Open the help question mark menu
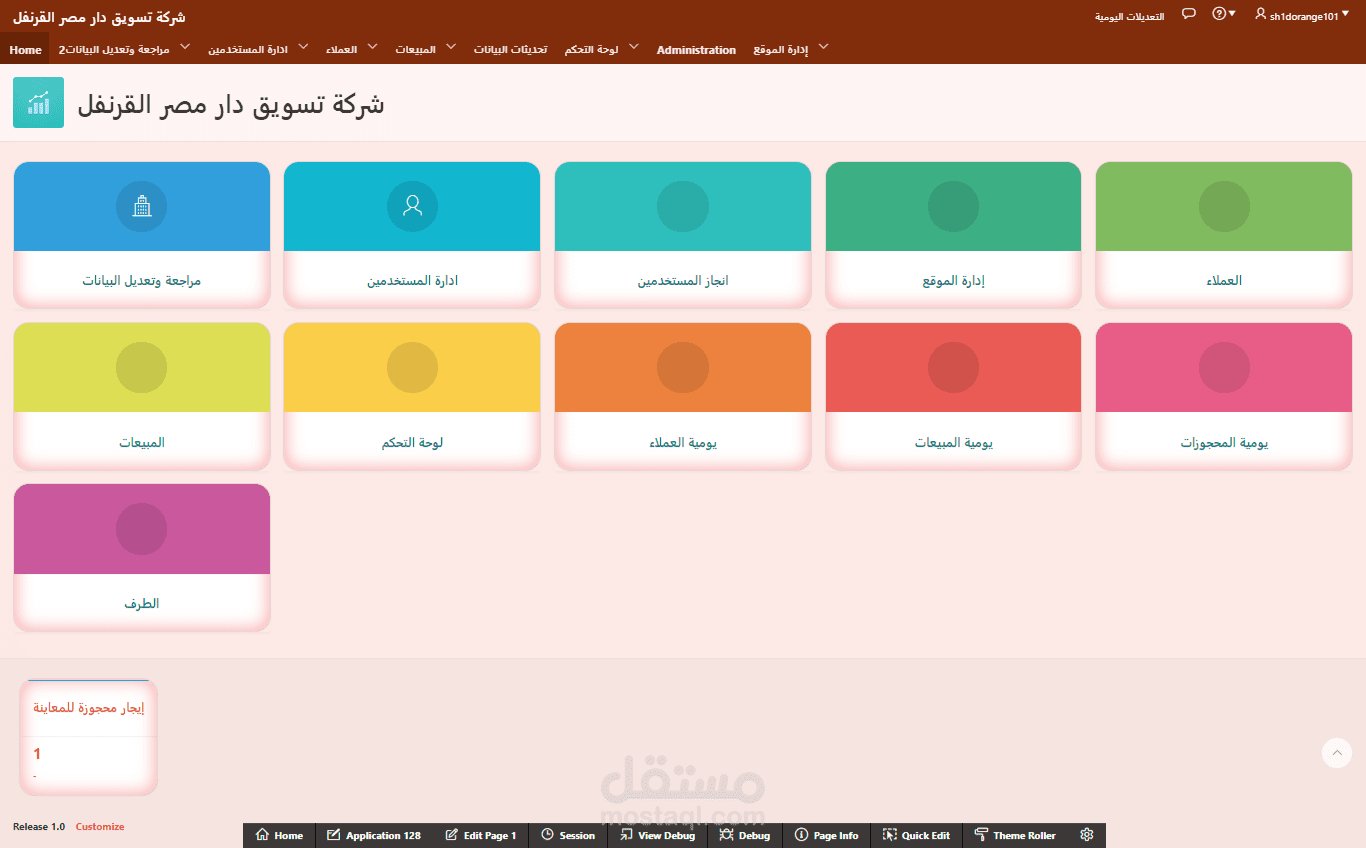 coord(1224,14)
